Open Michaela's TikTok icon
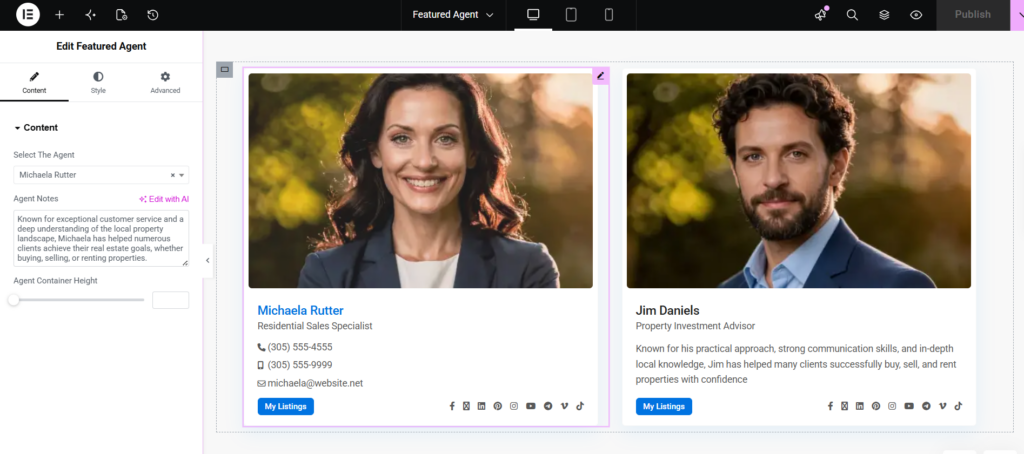This screenshot has height=454, width=1024. coord(580,406)
